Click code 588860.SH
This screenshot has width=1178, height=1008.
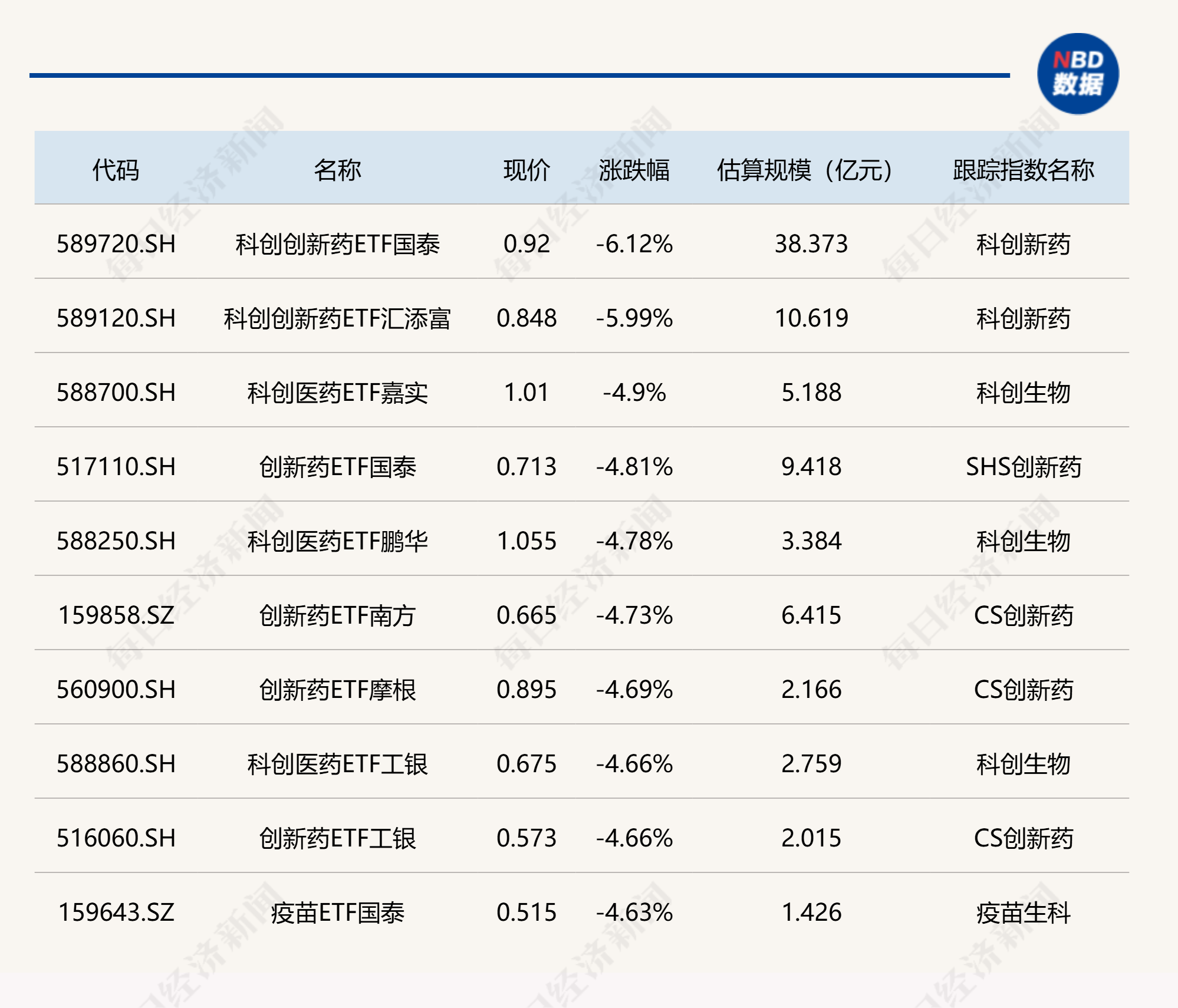point(116,763)
